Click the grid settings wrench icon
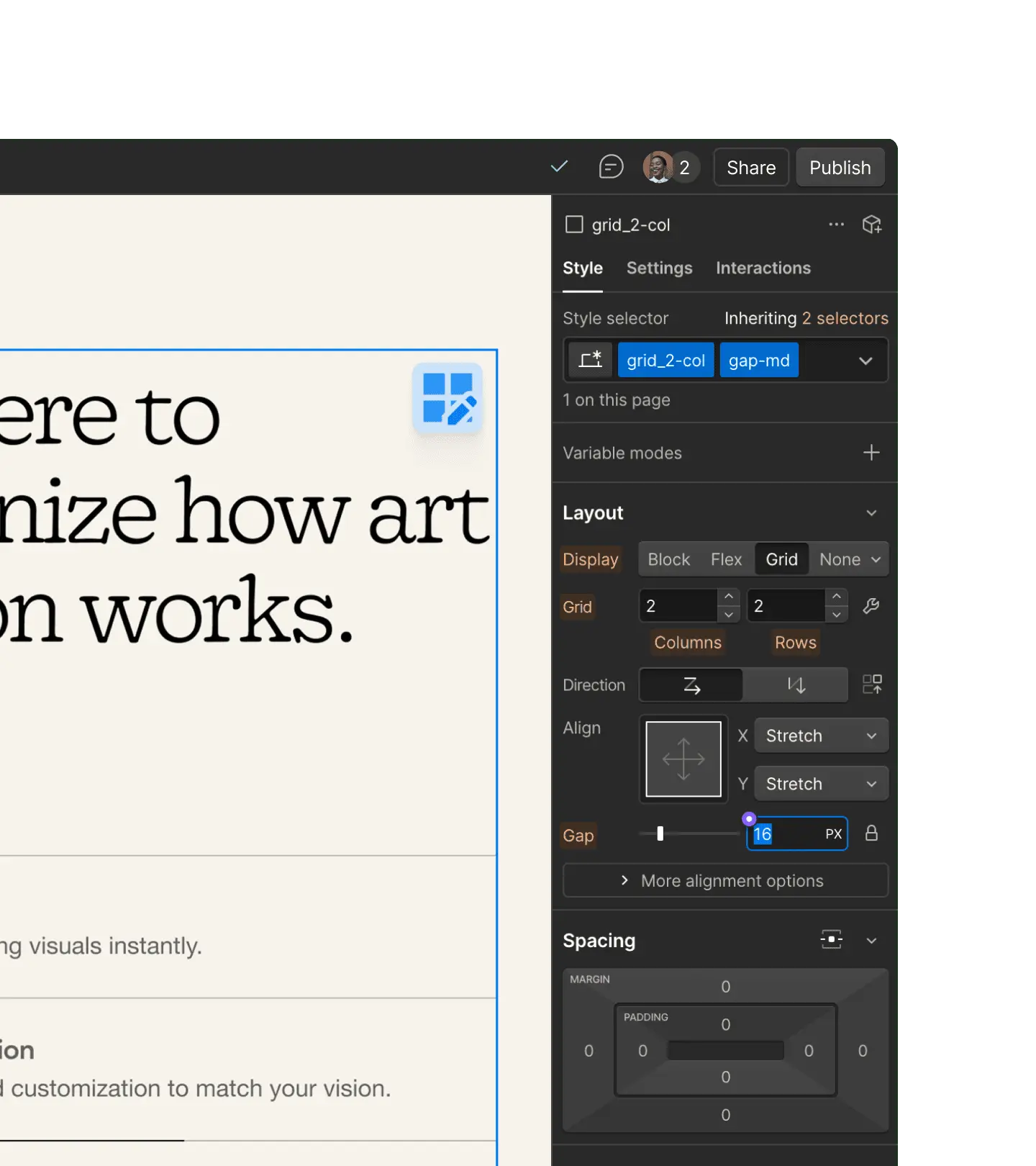The height and width of the screenshot is (1166, 1036). click(x=871, y=606)
